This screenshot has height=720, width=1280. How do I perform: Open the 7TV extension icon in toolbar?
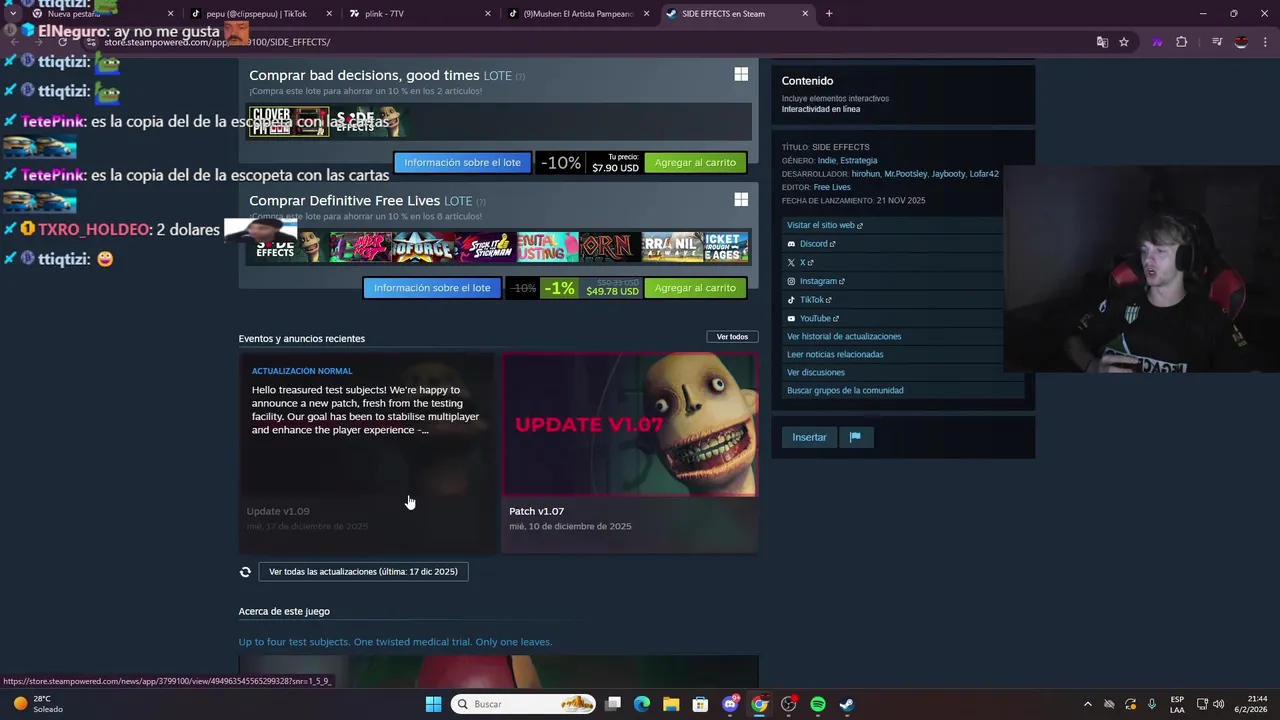point(1157,42)
